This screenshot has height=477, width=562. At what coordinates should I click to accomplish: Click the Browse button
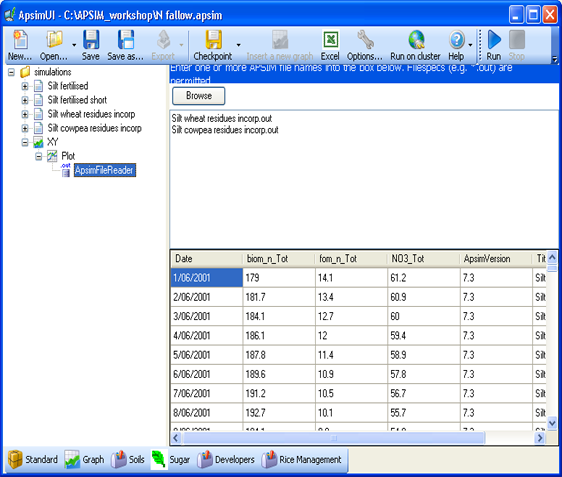(199, 96)
